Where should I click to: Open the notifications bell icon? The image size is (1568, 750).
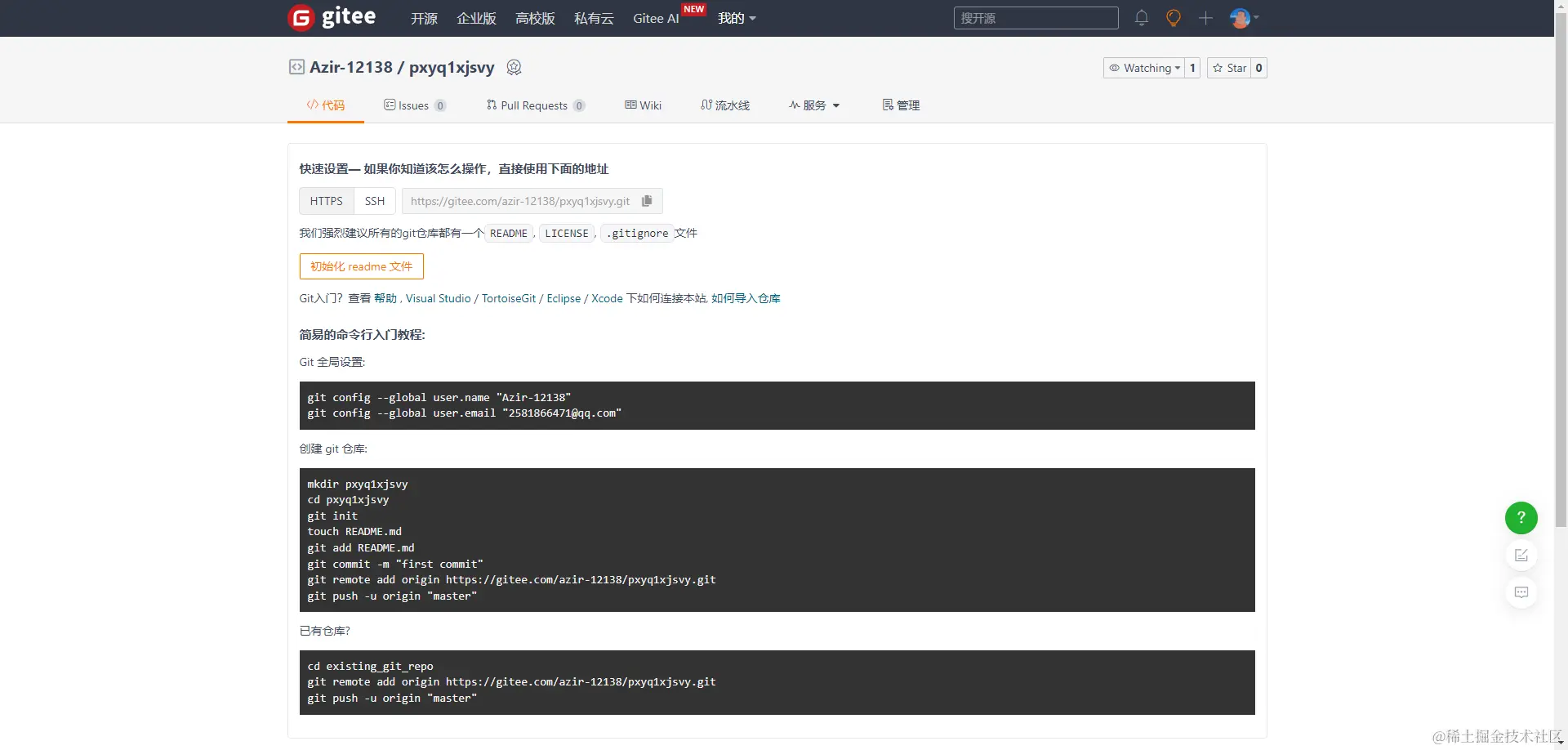[x=1142, y=18]
